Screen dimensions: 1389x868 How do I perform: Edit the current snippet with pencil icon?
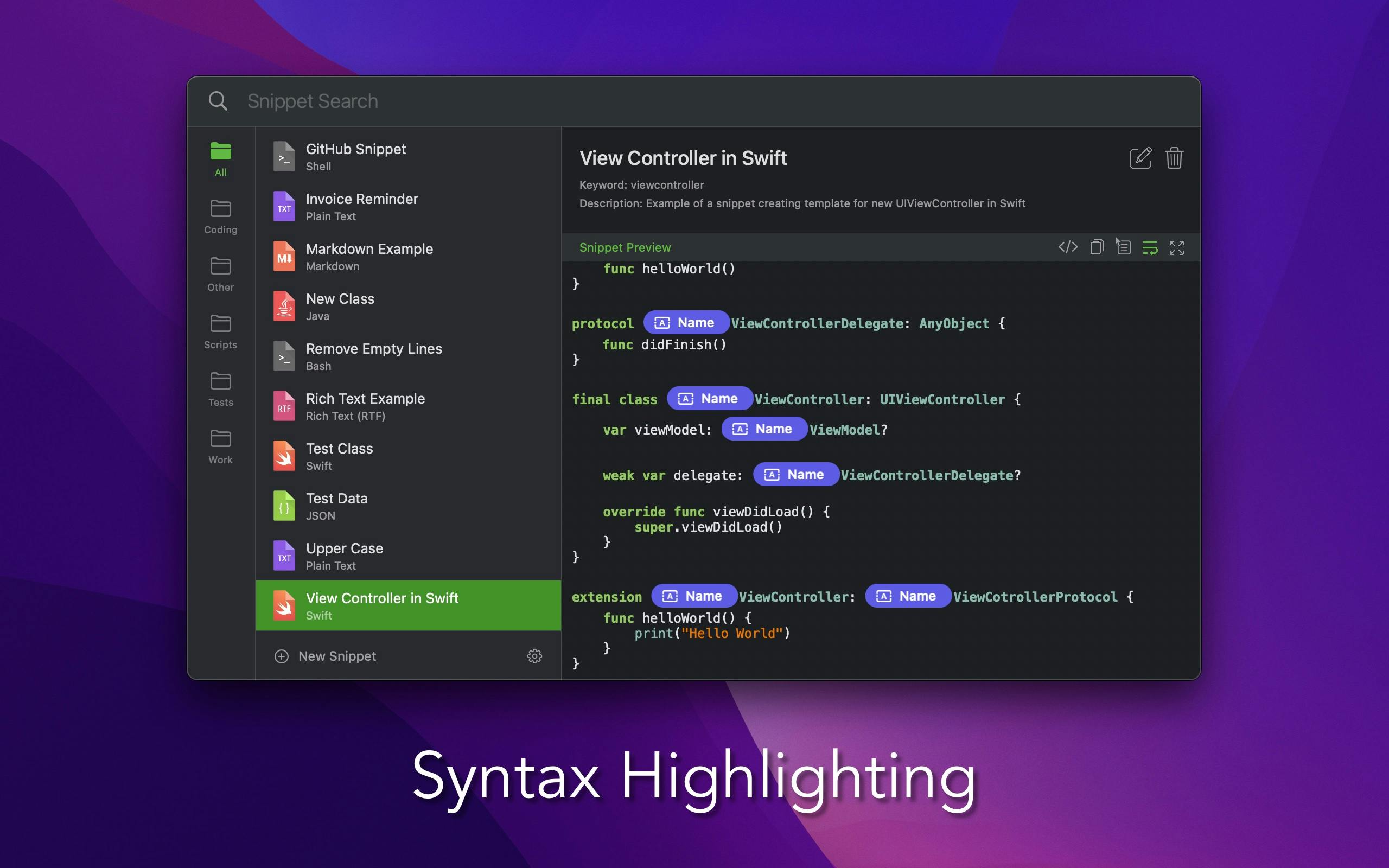point(1140,158)
